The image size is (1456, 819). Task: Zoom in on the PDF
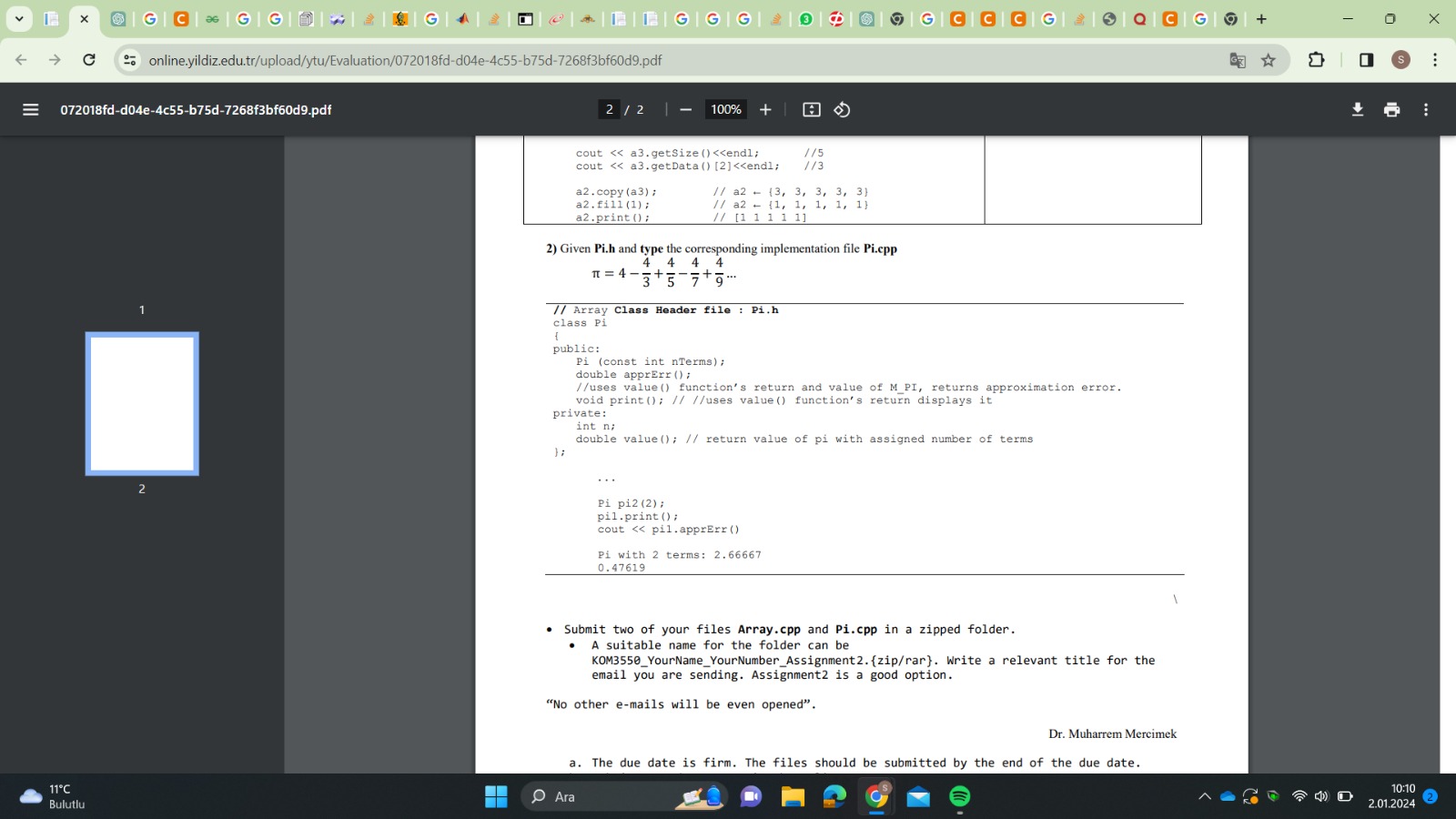[765, 109]
